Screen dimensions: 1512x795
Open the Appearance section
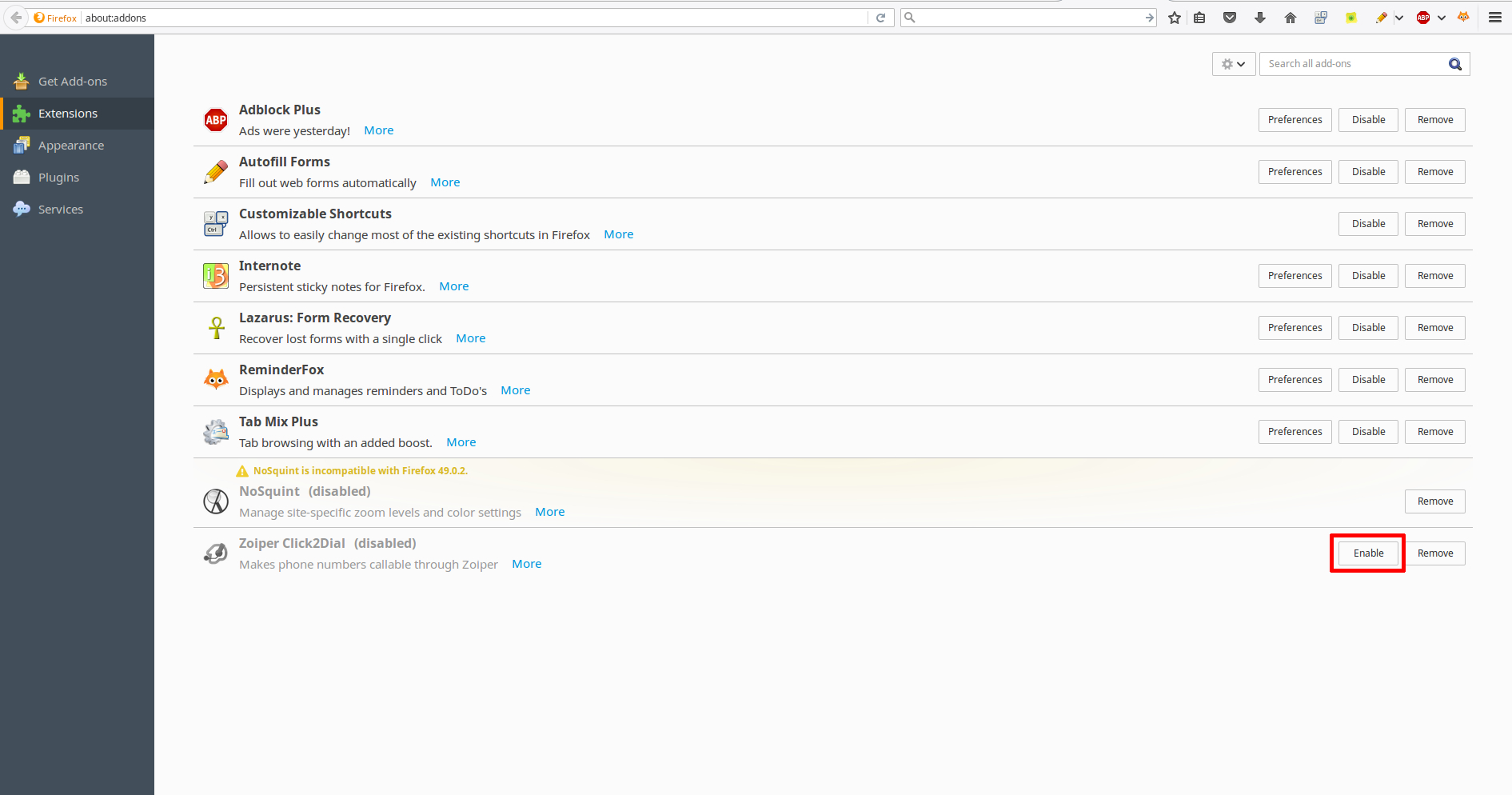pos(70,146)
